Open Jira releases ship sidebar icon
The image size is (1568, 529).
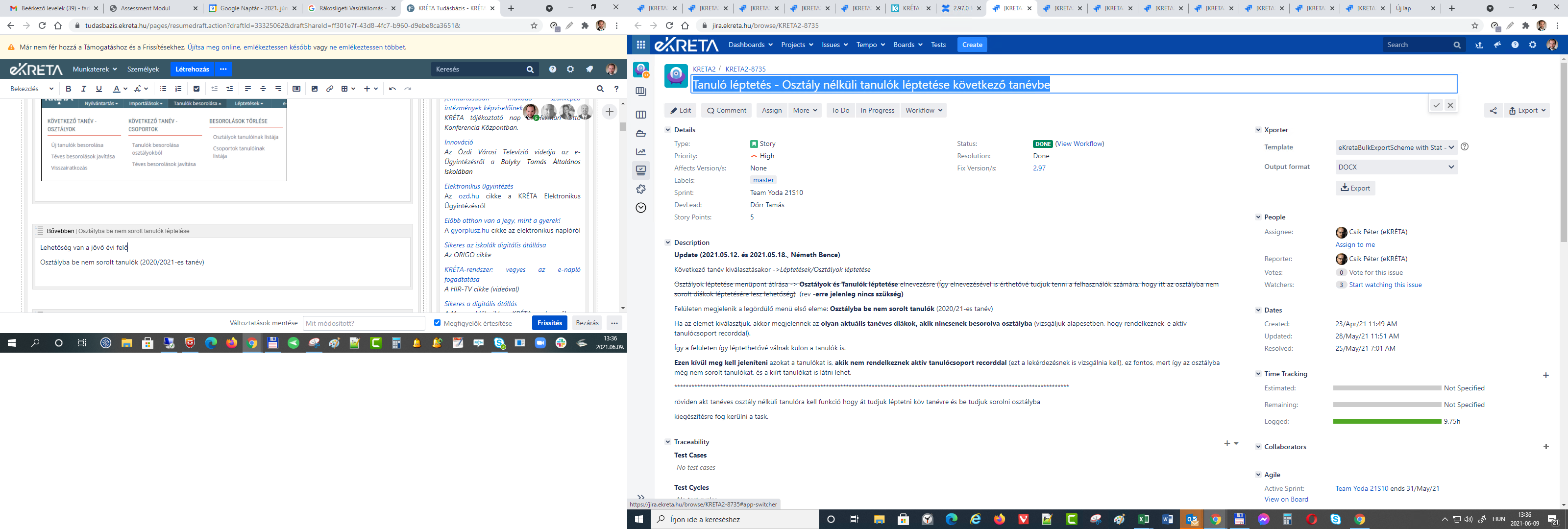tap(640, 133)
